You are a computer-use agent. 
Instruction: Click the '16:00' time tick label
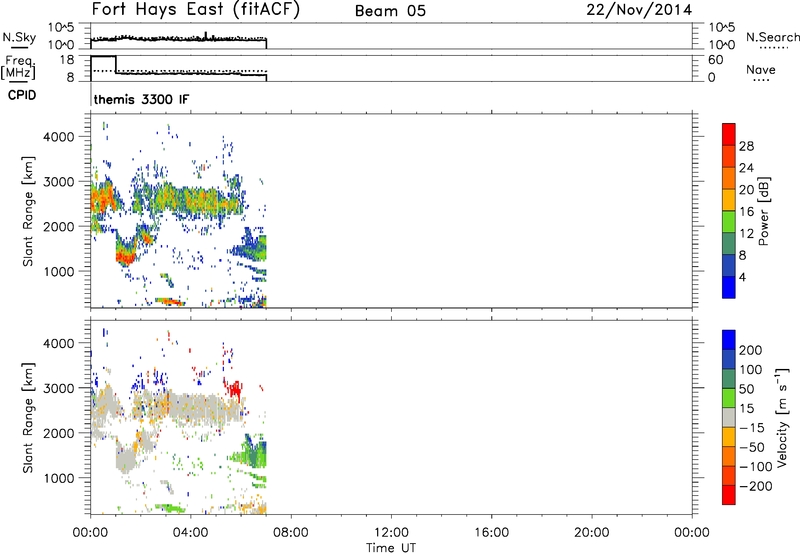point(491,533)
